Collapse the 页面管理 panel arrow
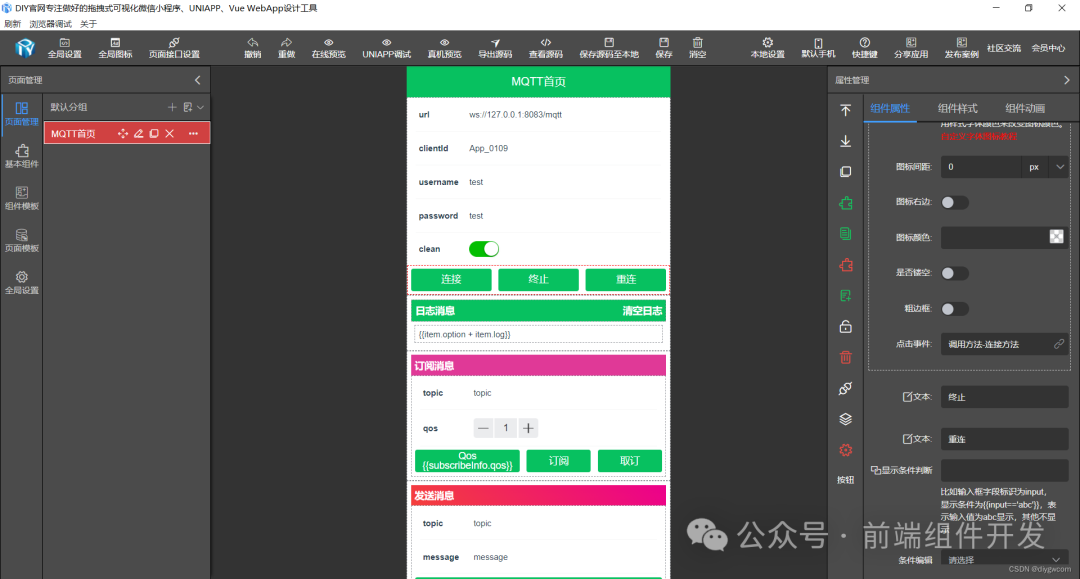Viewport: 1080px width, 579px height. (x=198, y=80)
